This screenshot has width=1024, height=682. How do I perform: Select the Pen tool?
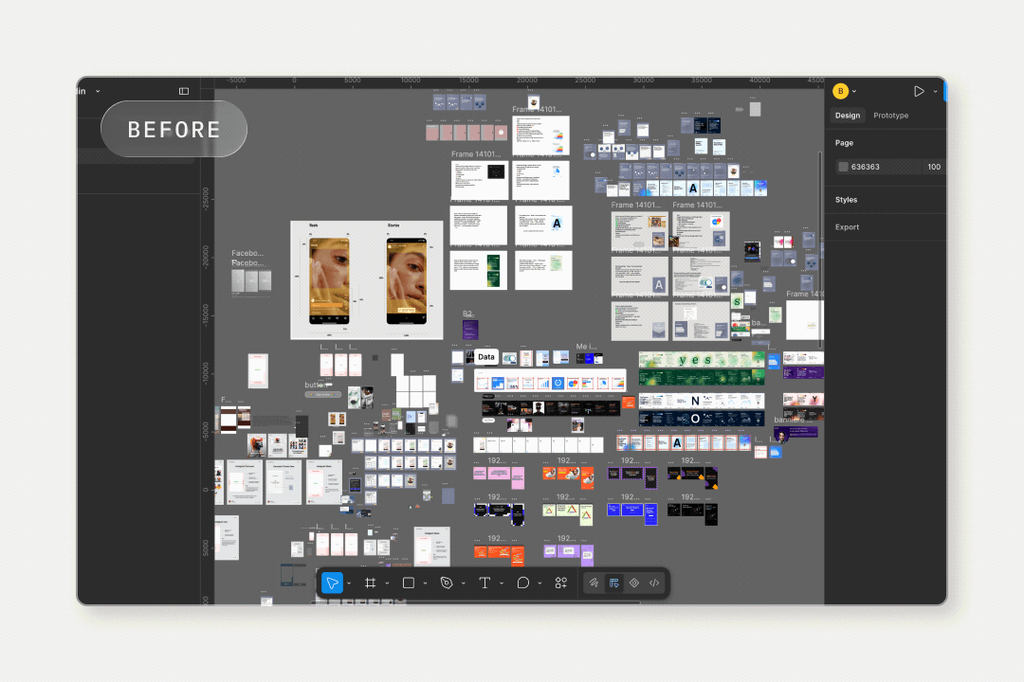click(x=447, y=583)
